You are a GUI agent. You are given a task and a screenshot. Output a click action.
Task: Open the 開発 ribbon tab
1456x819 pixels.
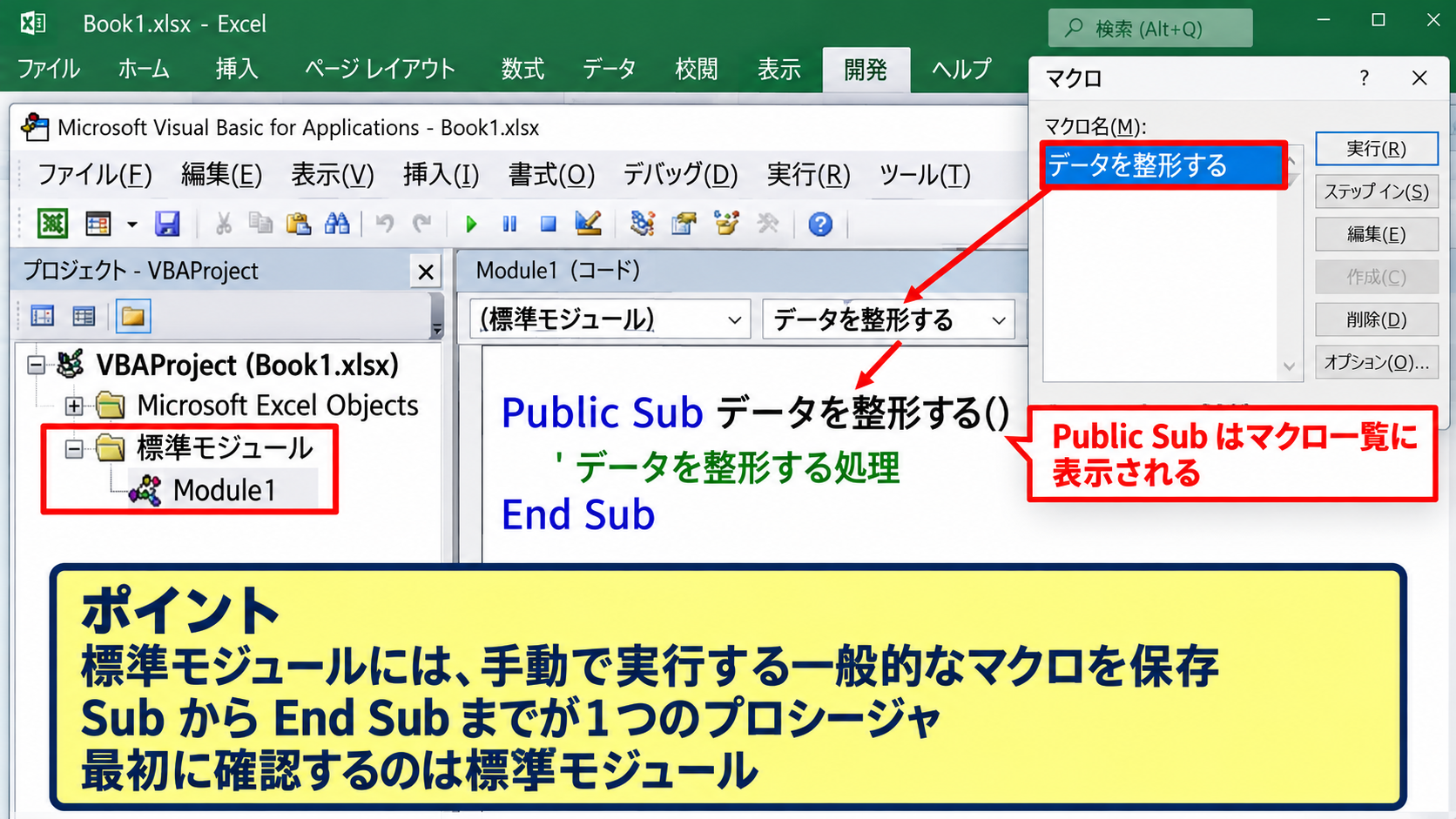[x=866, y=70]
